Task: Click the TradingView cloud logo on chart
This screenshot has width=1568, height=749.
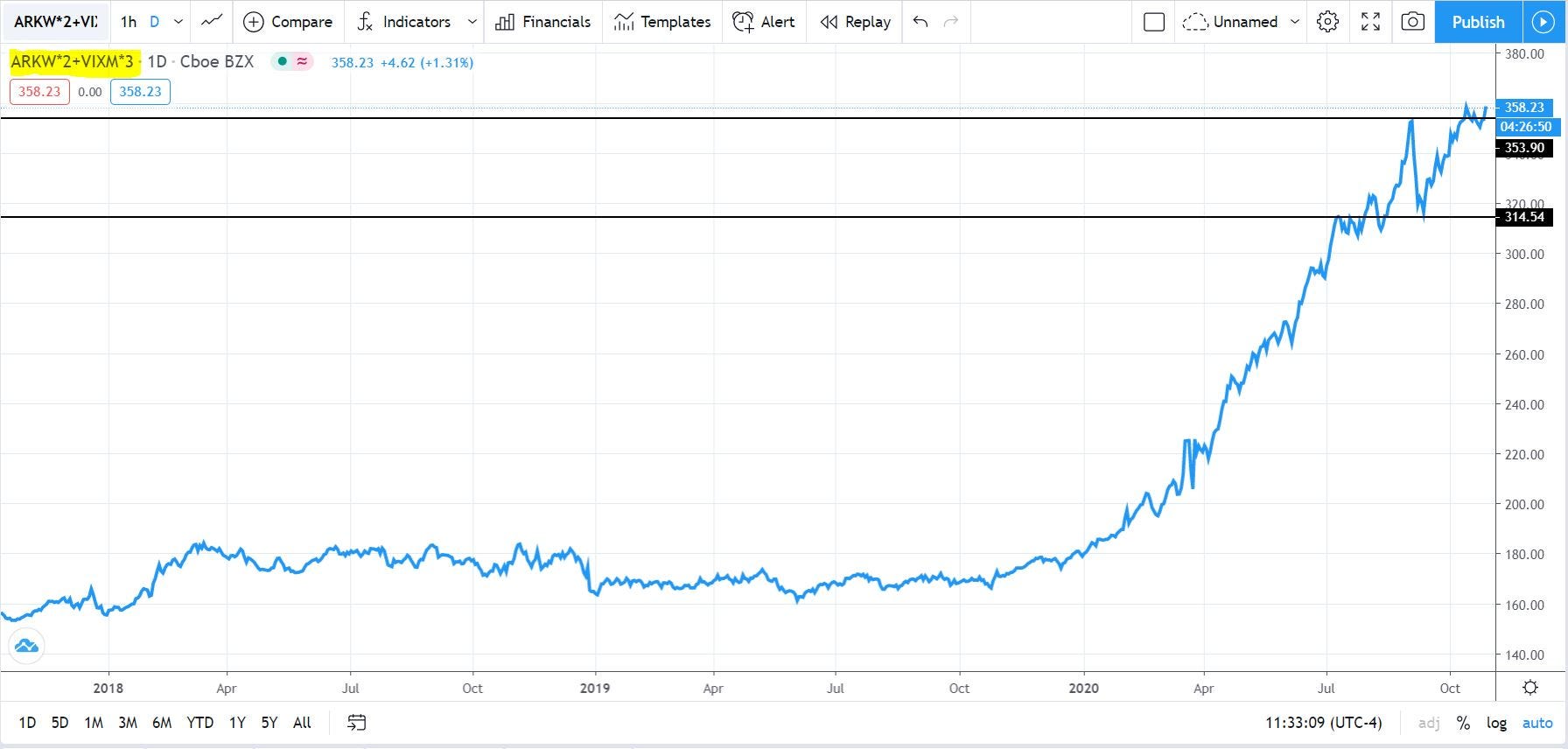Action: click(x=26, y=647)
